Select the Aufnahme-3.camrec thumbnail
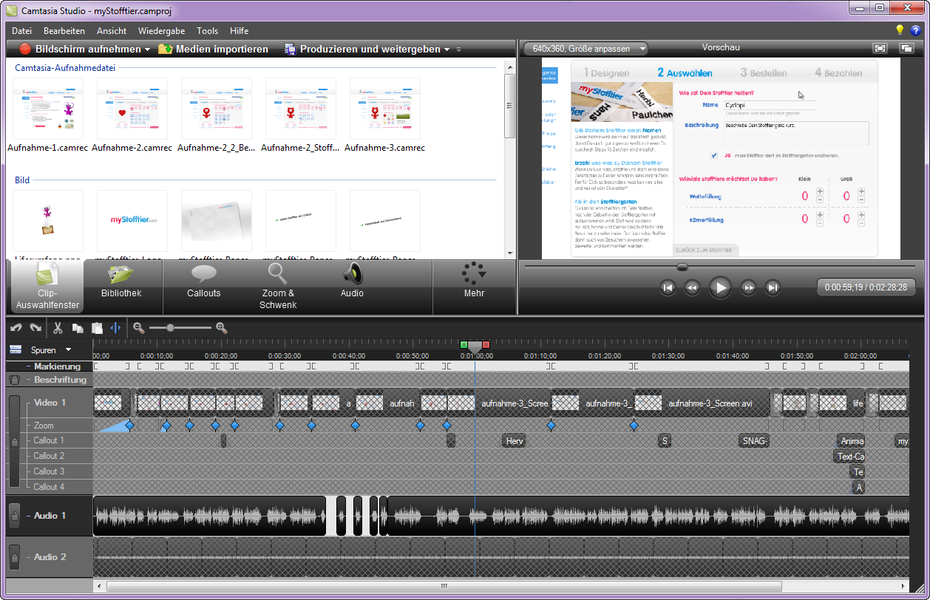This screenshot has height=600, width=930. click(x=385, y=108)
